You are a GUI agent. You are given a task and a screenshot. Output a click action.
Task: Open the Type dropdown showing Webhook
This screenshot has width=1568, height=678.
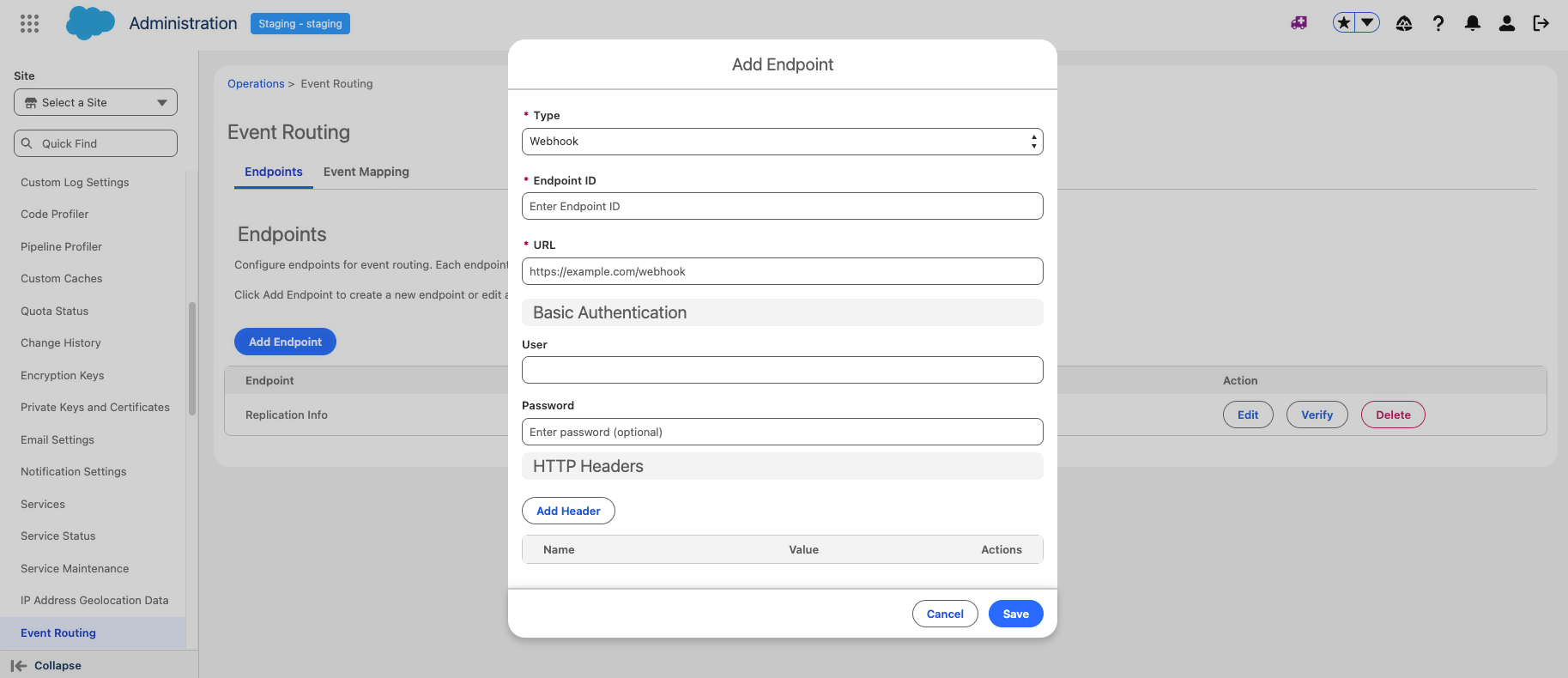[x=783, y=142]
